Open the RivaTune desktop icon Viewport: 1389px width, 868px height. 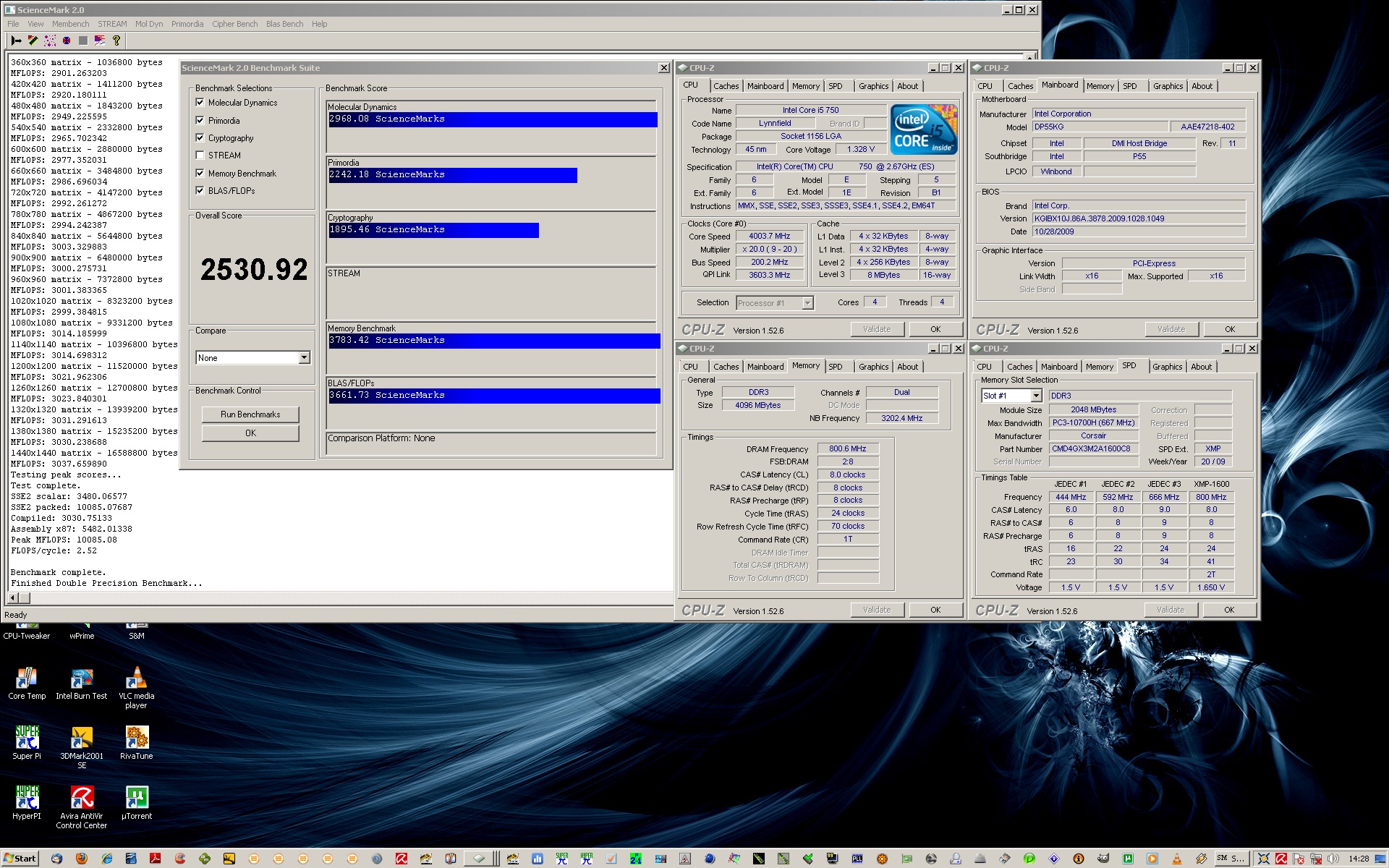pos(136,738)
